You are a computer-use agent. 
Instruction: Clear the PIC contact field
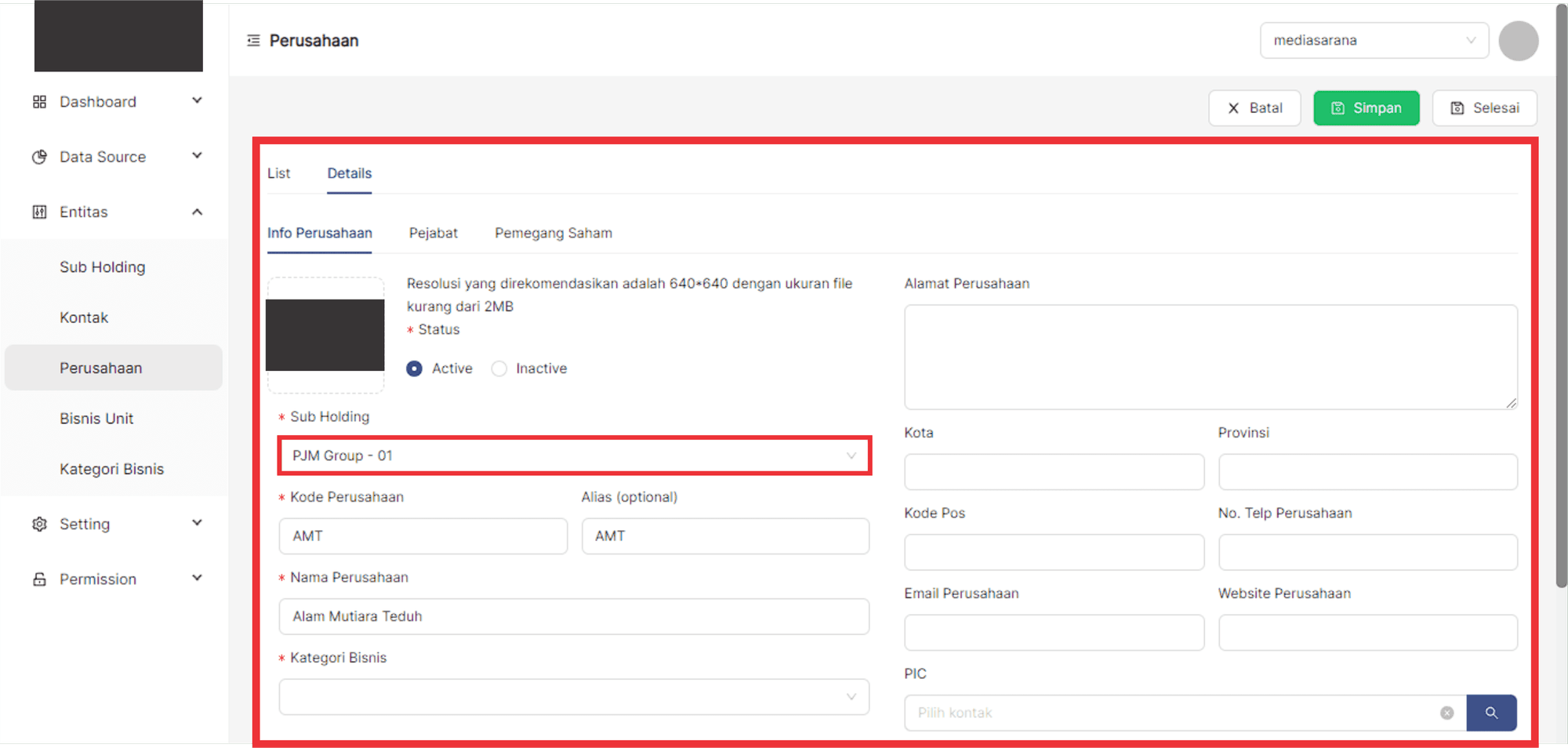[1446, 713]
